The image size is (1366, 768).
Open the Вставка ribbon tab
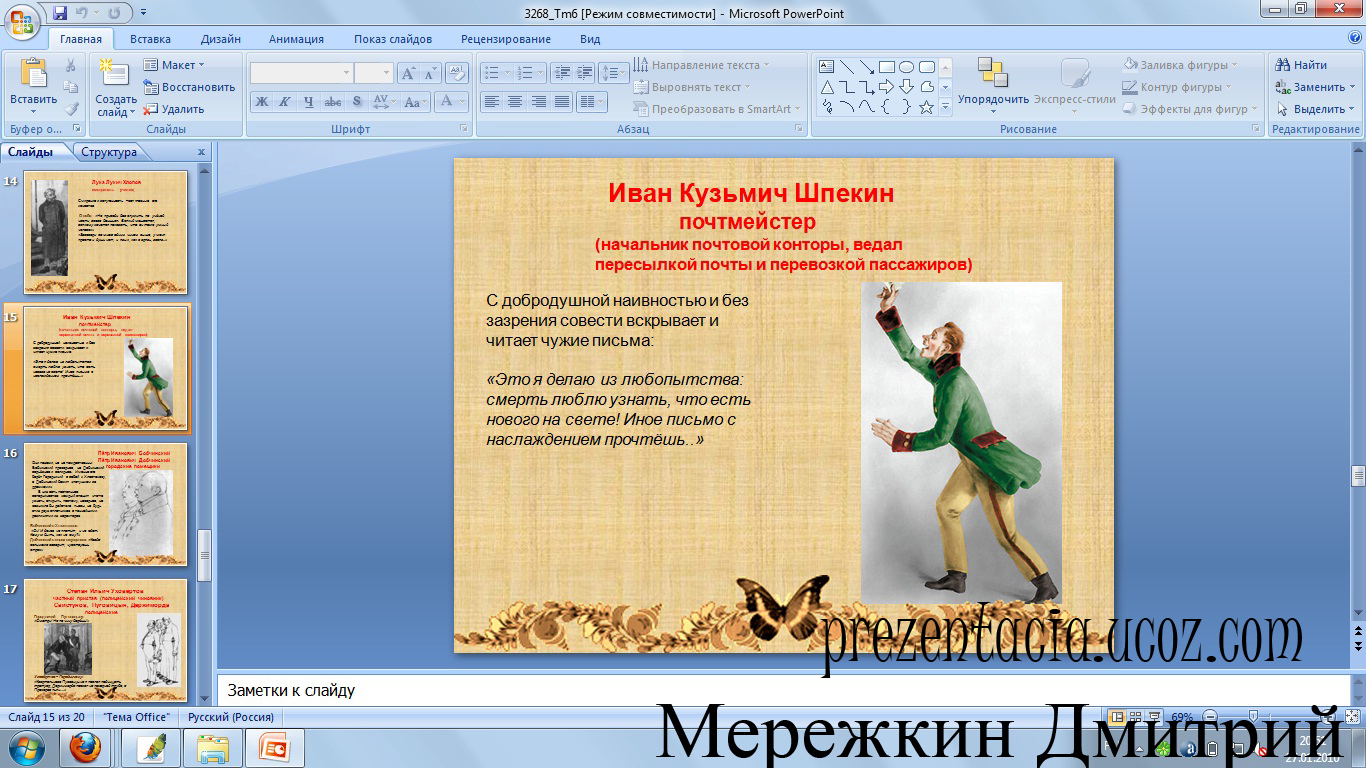coord(150,39)
